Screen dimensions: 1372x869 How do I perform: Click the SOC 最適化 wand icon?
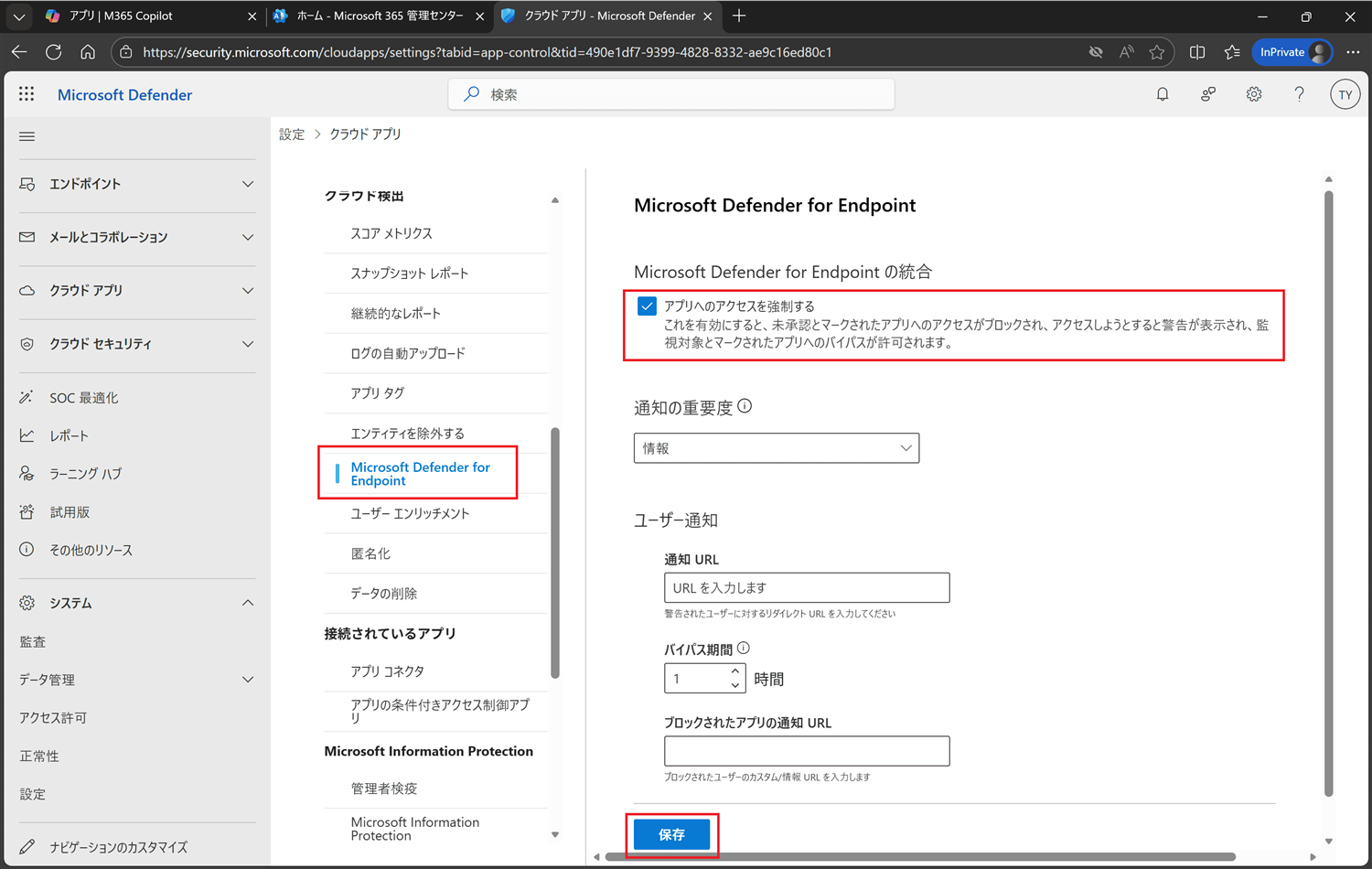(27, 398)
